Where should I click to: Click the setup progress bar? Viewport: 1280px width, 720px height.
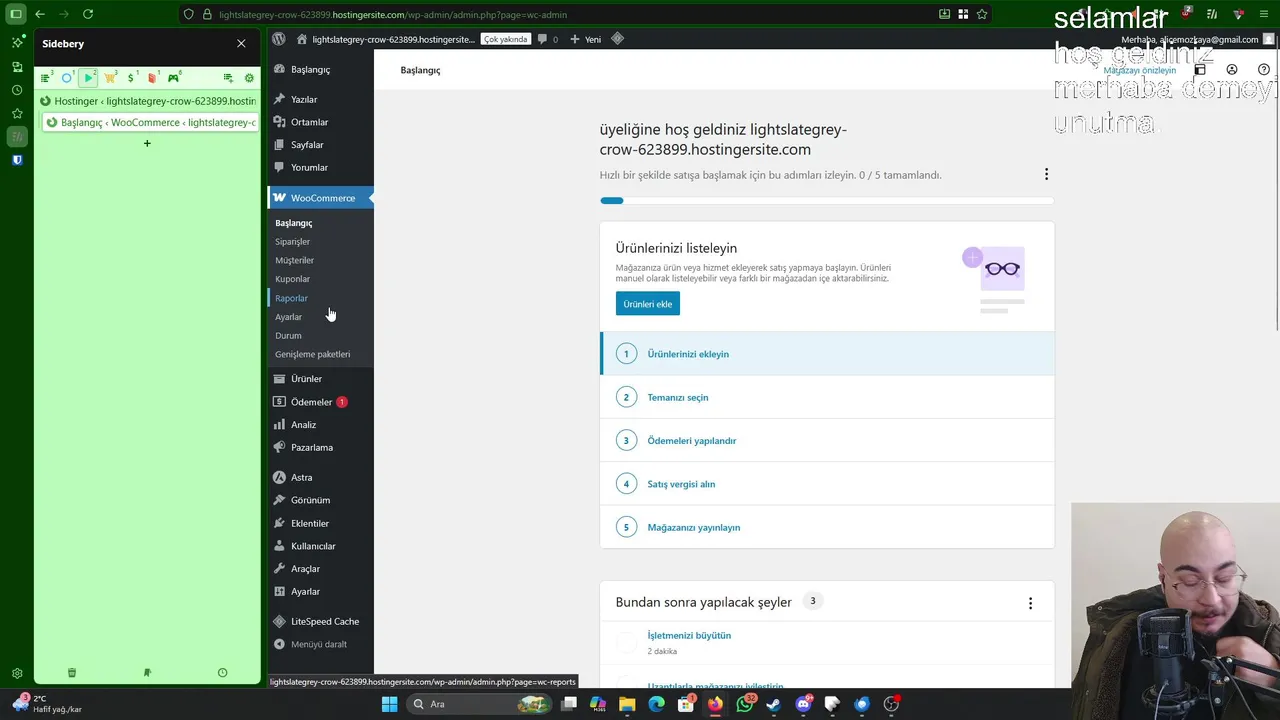pos(827,201)
